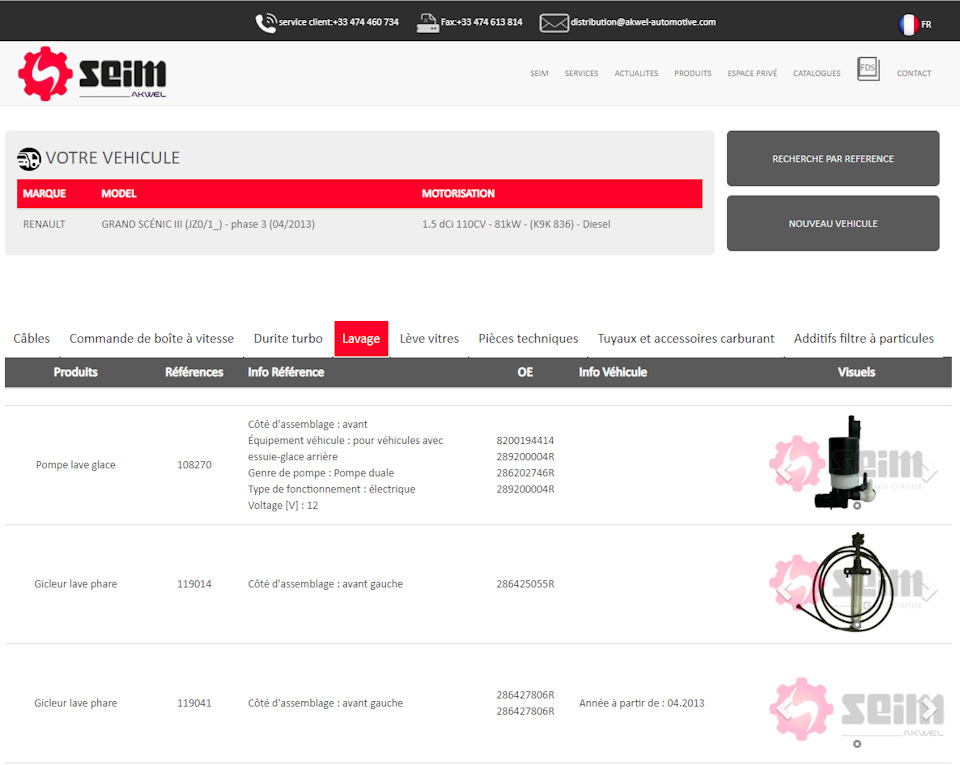The height and width of the screenshot is (765, 960).
Task: Show previous image for reference 119014
Action: click(x=784, y=591)
